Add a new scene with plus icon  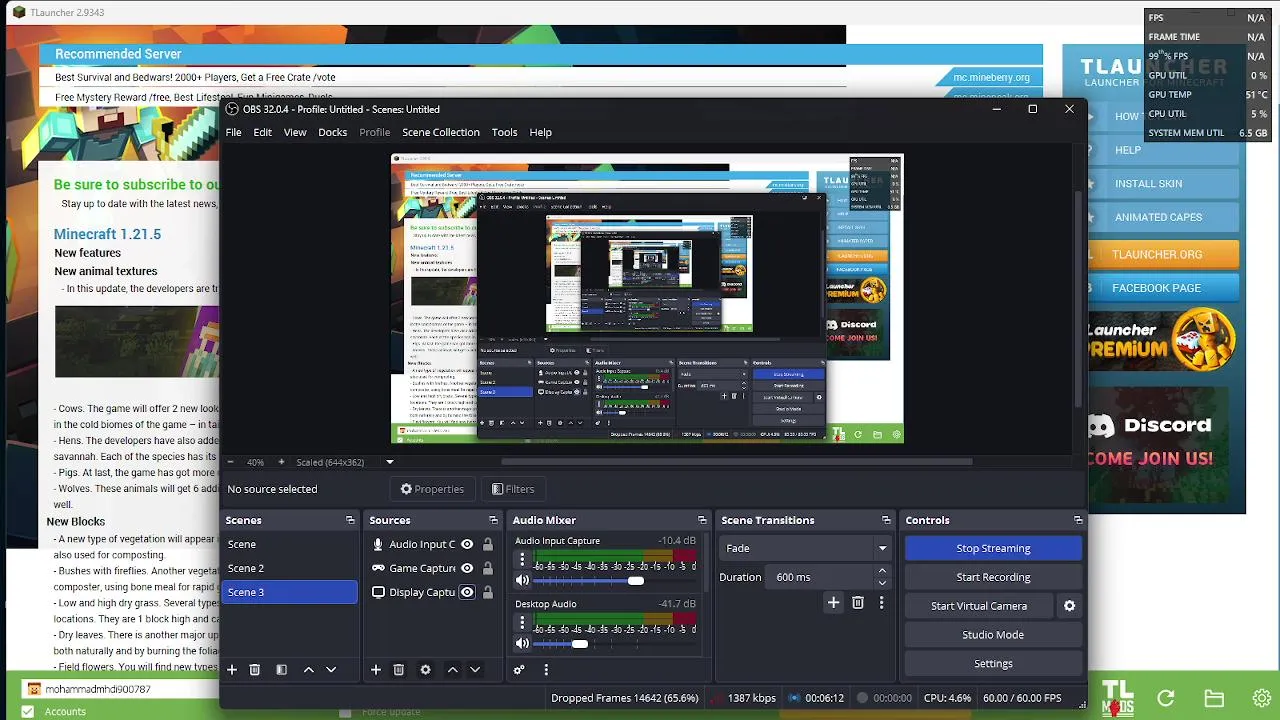tap(232, 670)
